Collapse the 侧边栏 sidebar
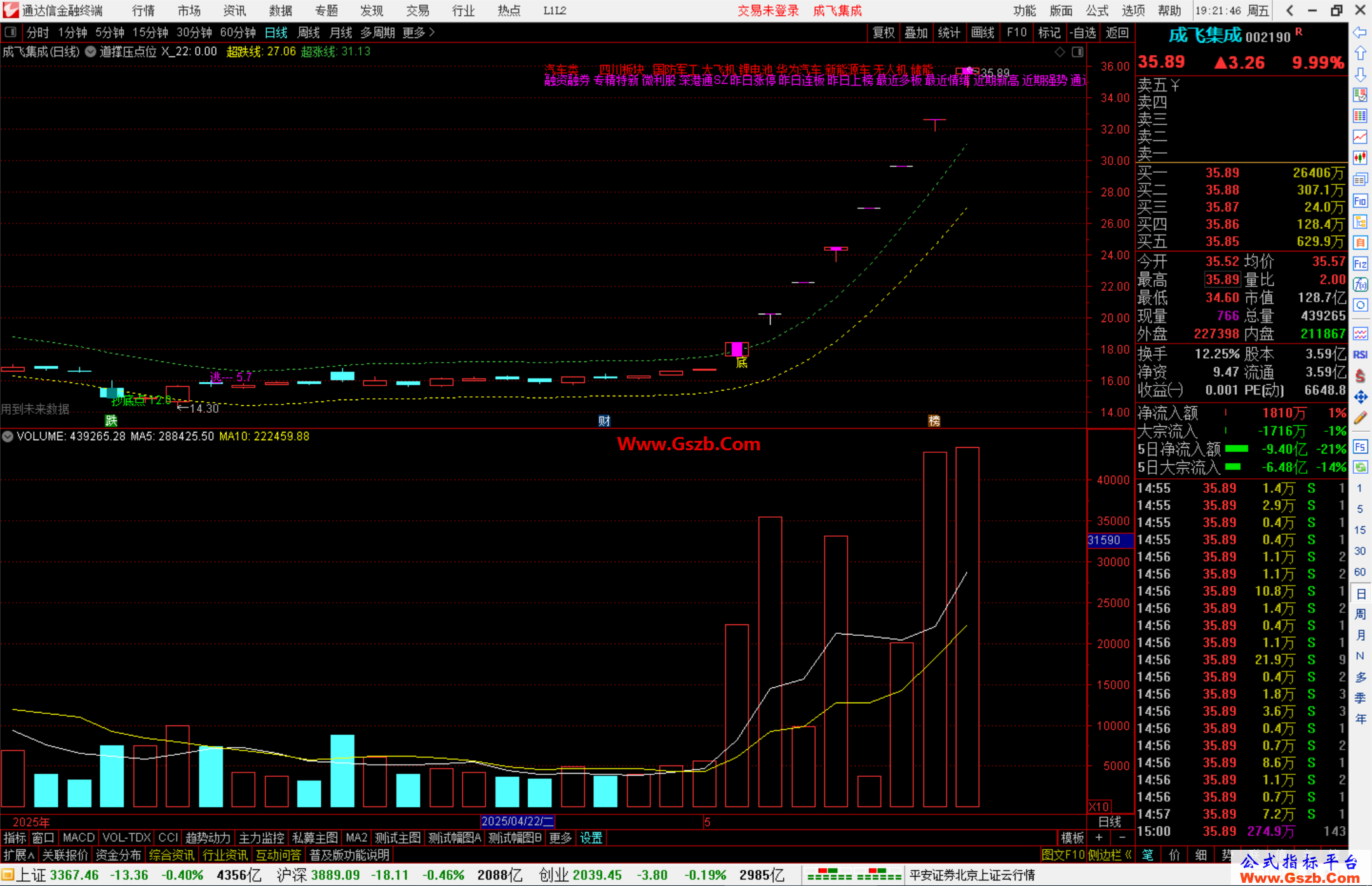Image resolution: width=1372 pixels, height=886 pixels. (x=1110, y=855)
